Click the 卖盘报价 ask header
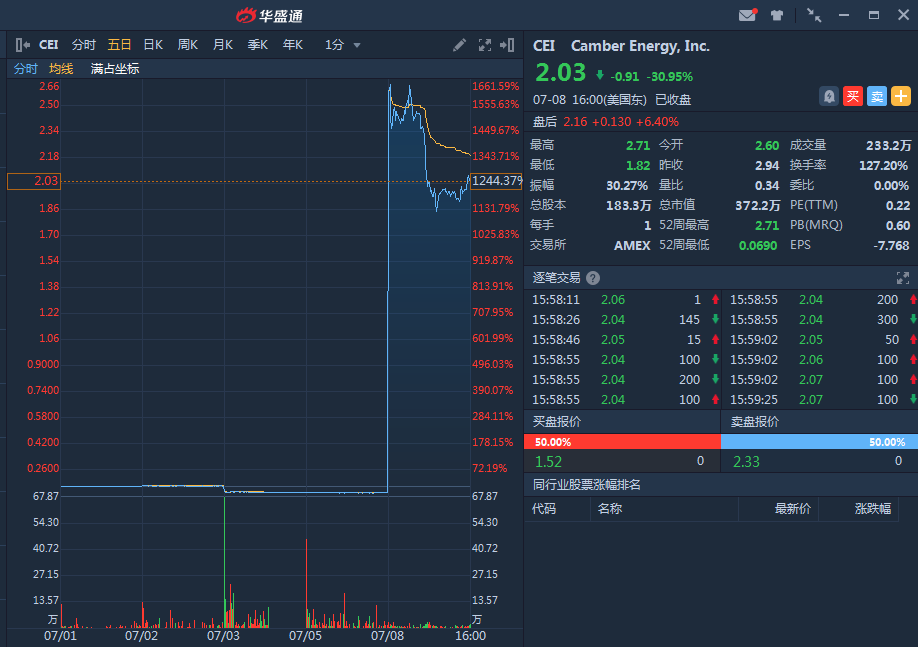Viewport: 918px width, 647px height. [755, 422]
